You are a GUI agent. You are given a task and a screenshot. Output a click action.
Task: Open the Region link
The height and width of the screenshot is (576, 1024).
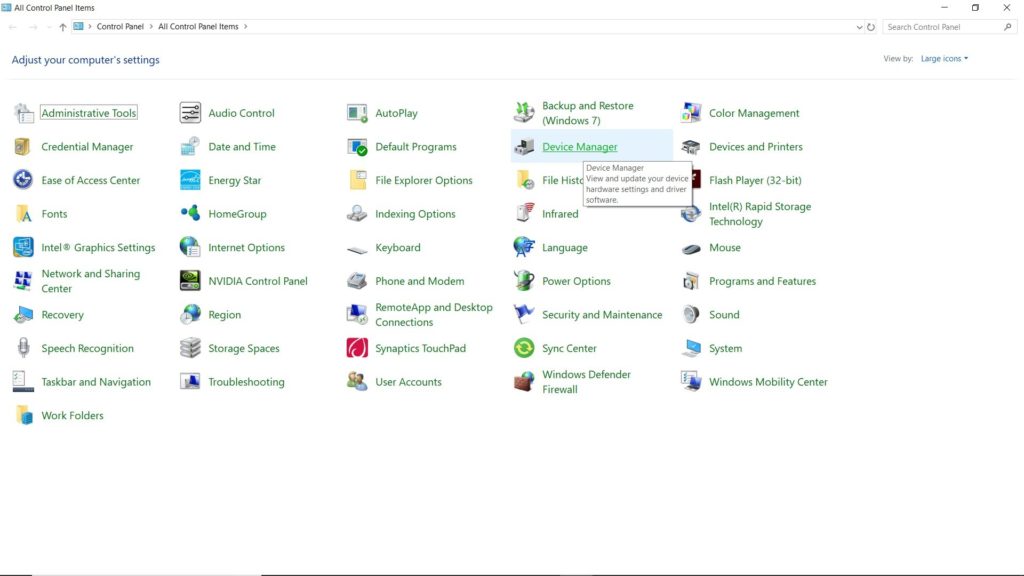point(225,315)
